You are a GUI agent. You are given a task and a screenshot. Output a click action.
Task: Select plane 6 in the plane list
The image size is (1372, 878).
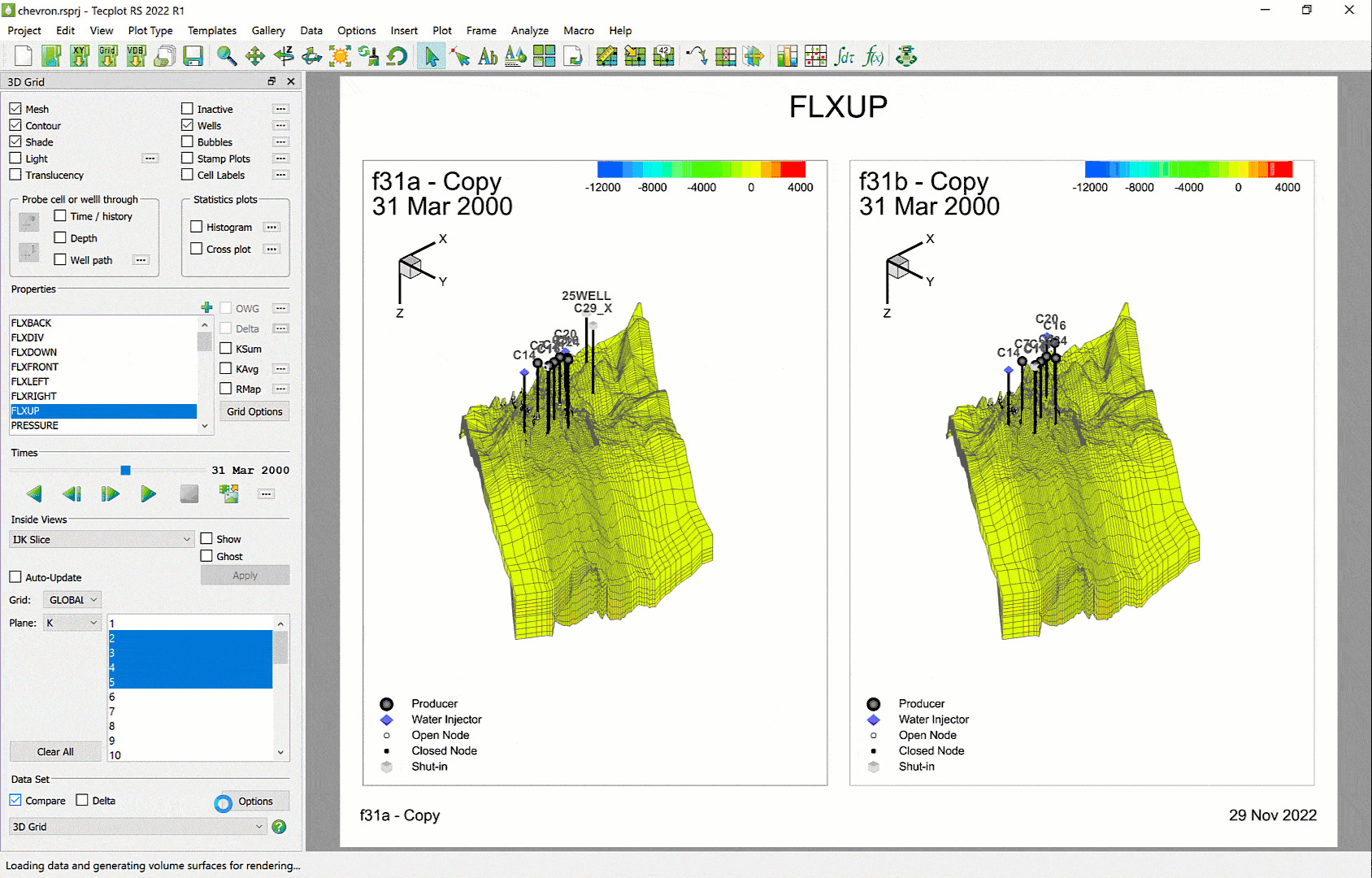click(x=190, y=697)
